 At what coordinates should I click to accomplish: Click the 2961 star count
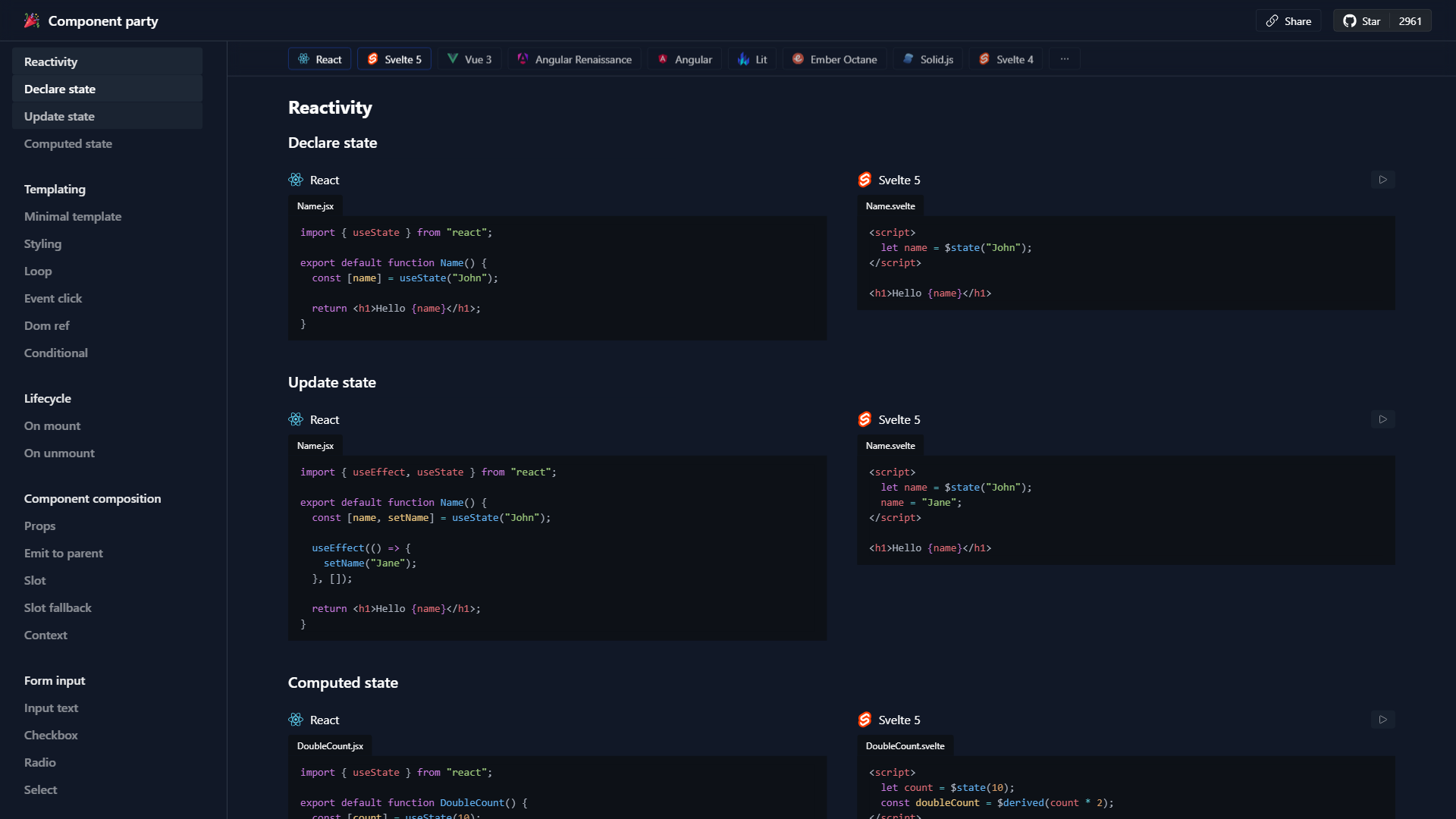point(1410,21)
